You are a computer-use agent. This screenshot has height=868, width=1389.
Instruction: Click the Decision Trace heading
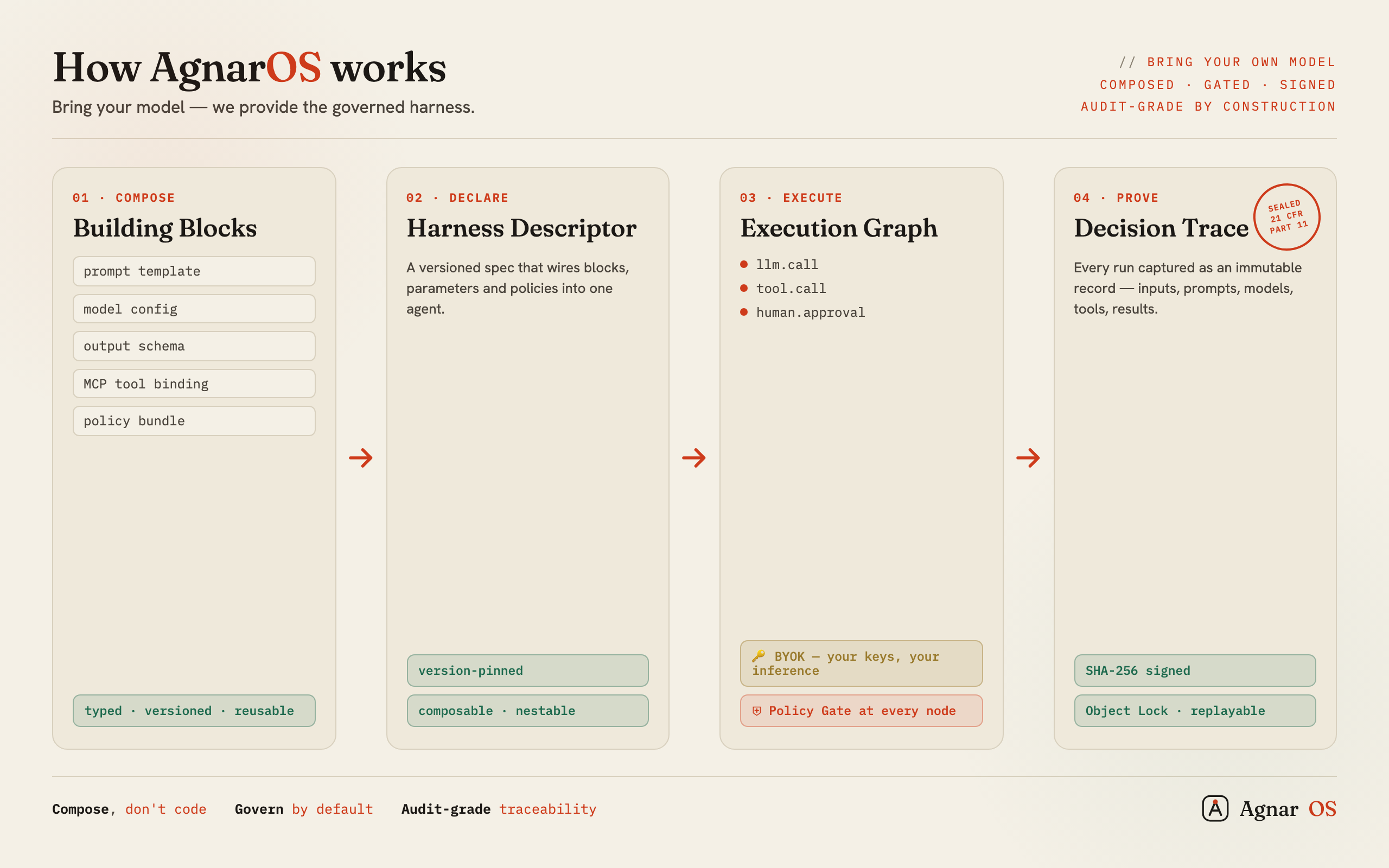tap(1161, 228)
